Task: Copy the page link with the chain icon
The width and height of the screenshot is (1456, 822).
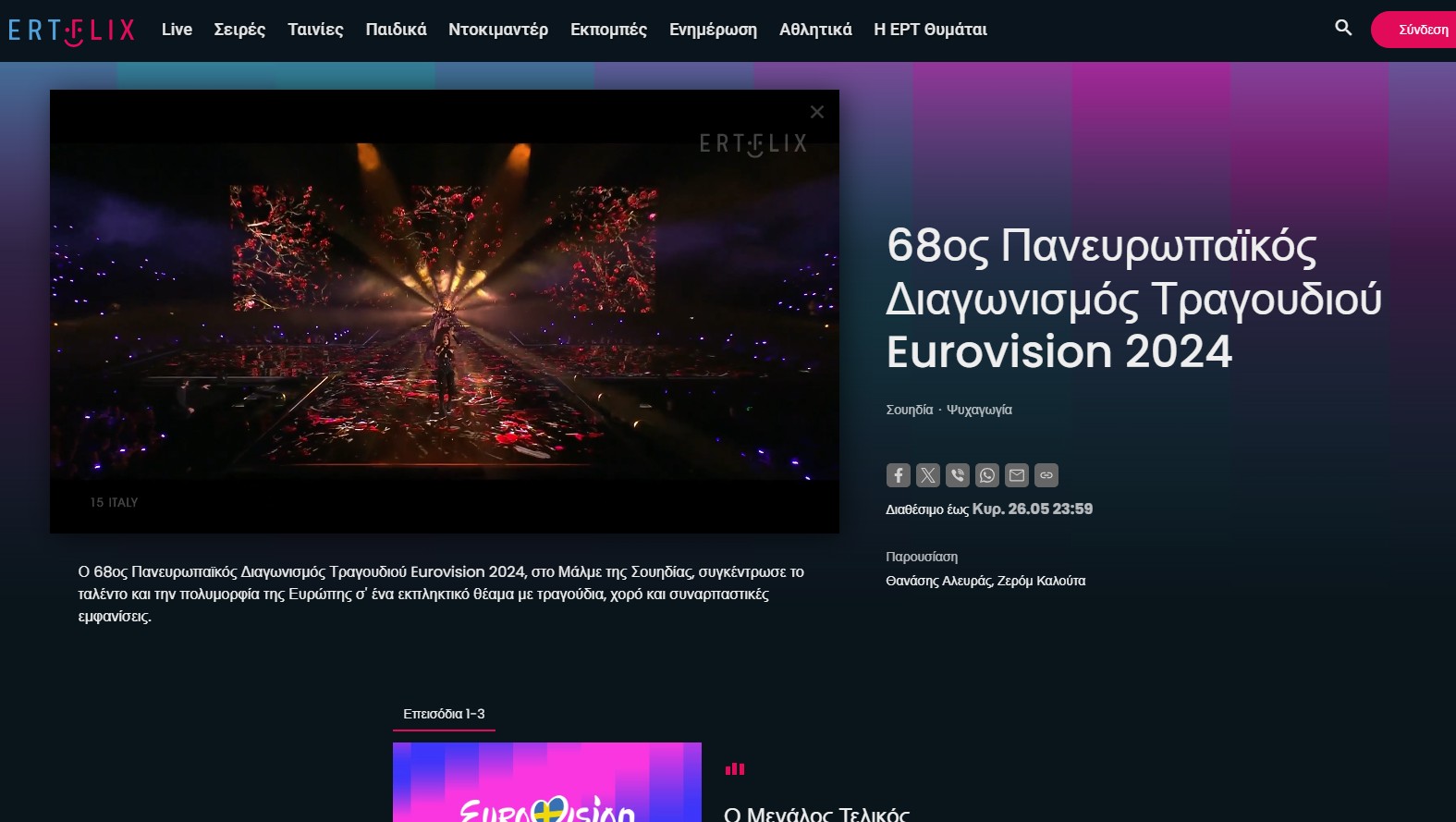Action: [1046, 475]
